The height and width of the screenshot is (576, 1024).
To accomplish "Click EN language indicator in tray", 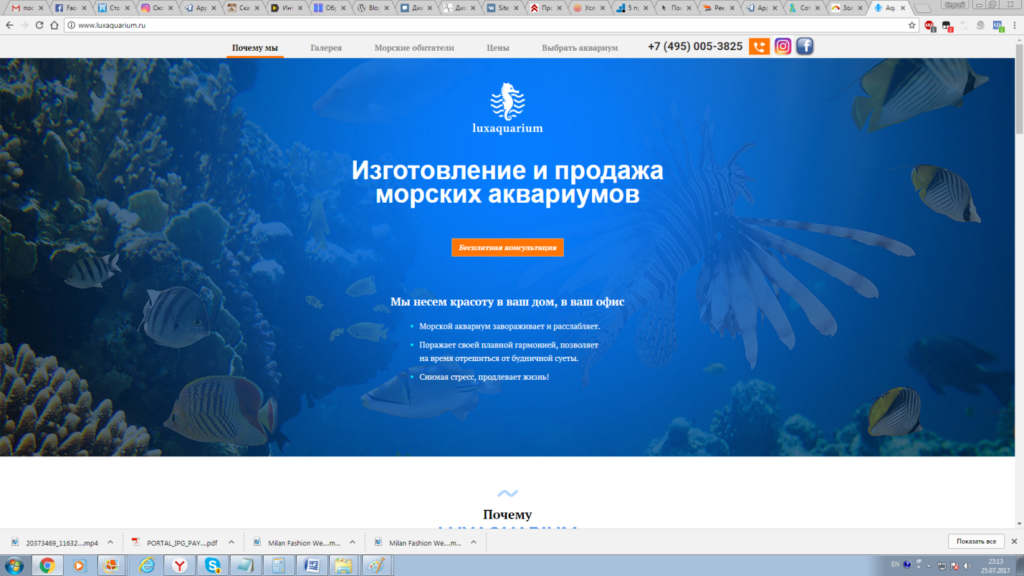I will click(895, 564).
